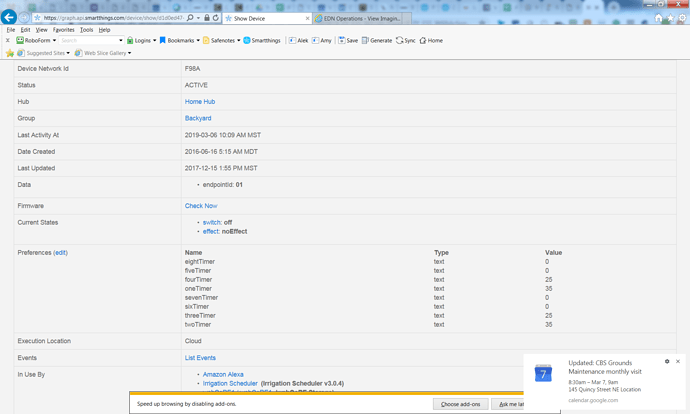
Task: Select the Device Network Id value F98A
Action: (x=192, y=69)
